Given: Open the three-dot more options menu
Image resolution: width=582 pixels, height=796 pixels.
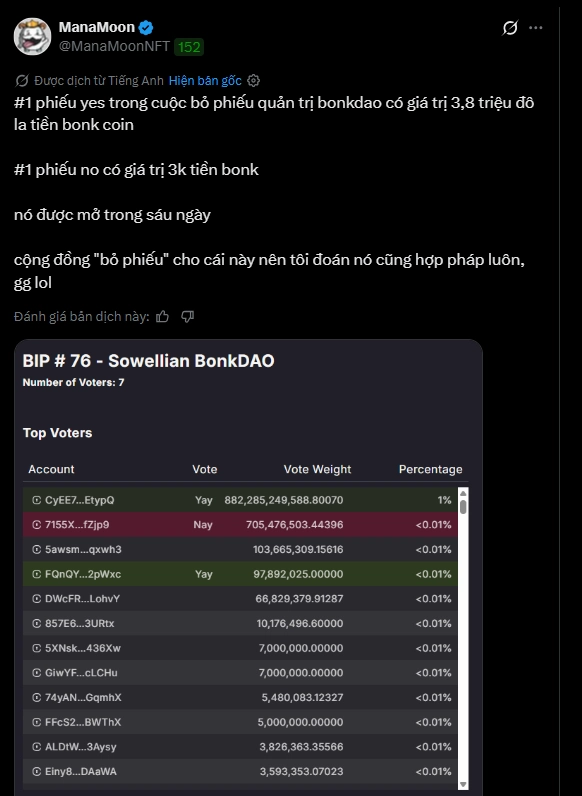Looking at the screenshot, I should click(535, 28).
